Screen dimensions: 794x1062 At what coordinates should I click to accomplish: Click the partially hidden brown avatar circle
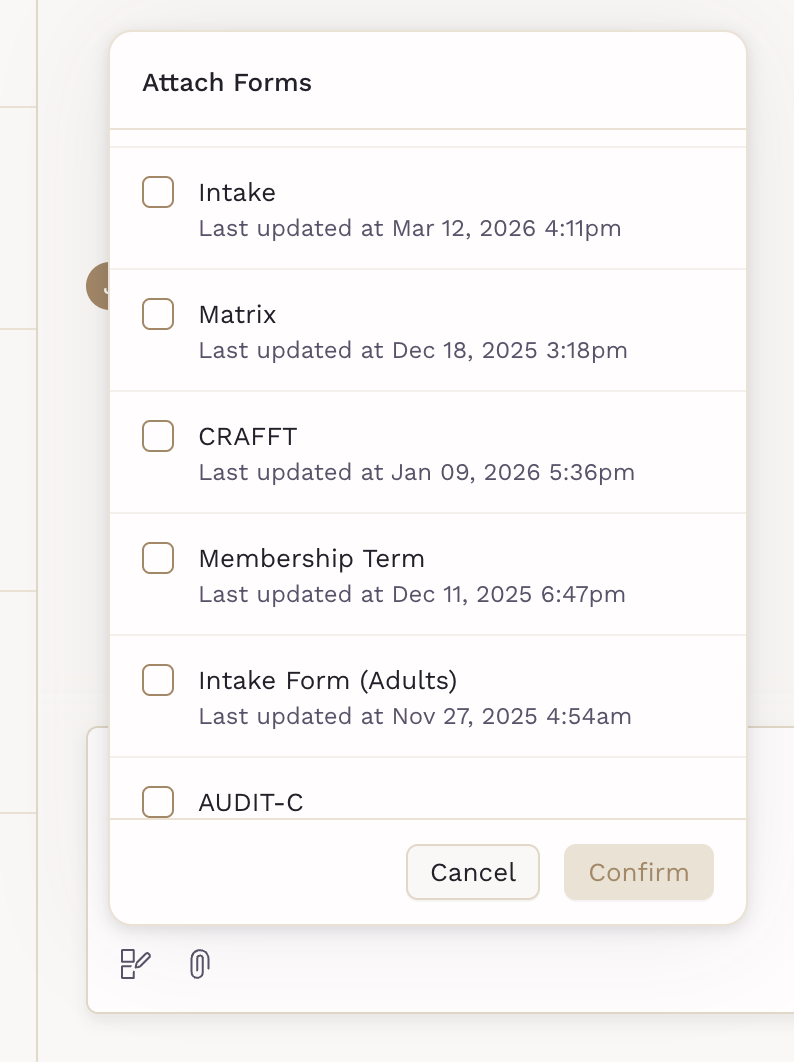pyautogui.click(x=98, y=286)
